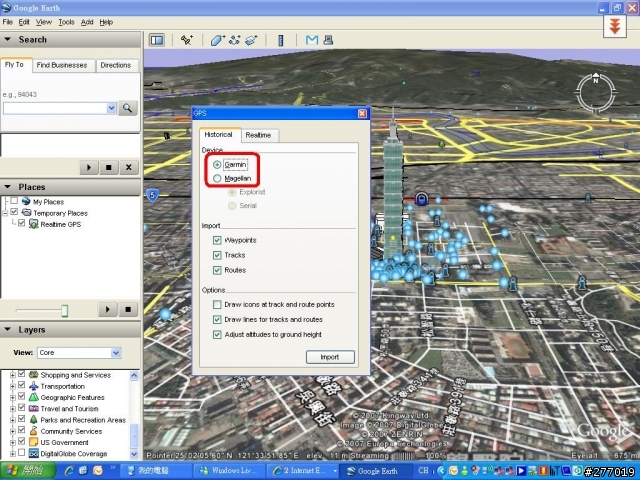640x480 pixels.
Task: Click the Fly To search input field
Action: pyautogui.click(x=55, y=108)
